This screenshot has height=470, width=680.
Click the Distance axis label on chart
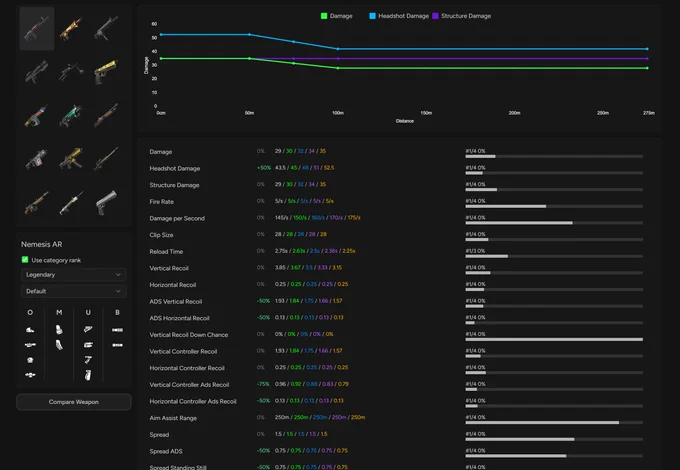(x=405, y=121)
